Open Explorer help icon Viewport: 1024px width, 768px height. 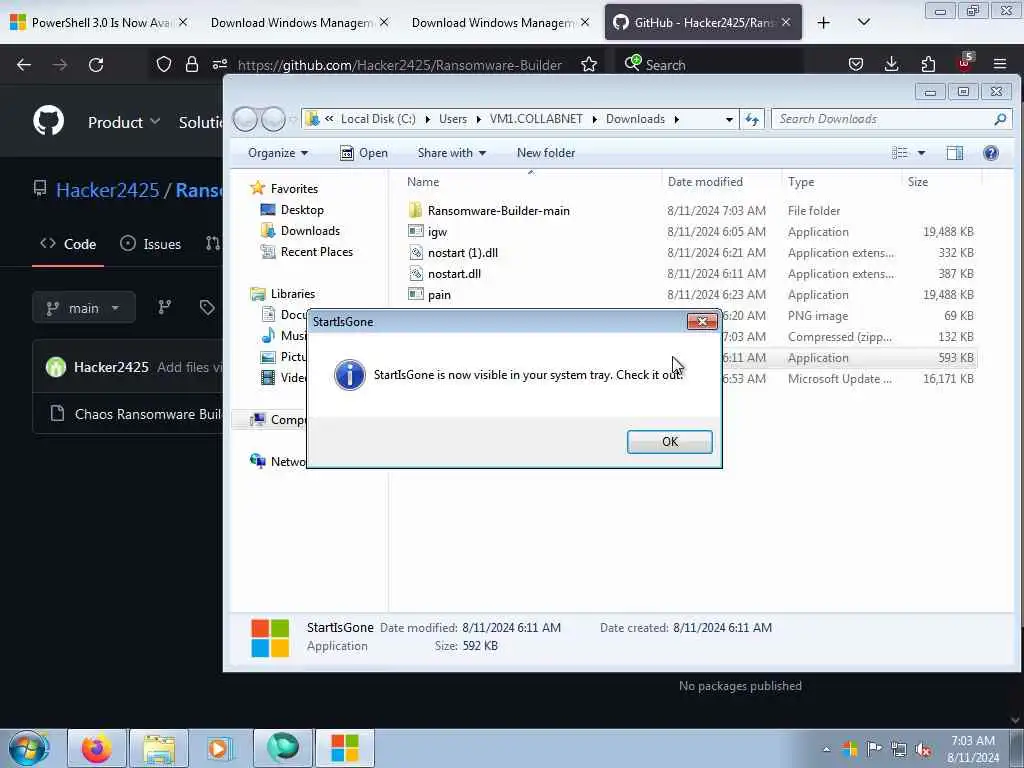pos(991,153)
